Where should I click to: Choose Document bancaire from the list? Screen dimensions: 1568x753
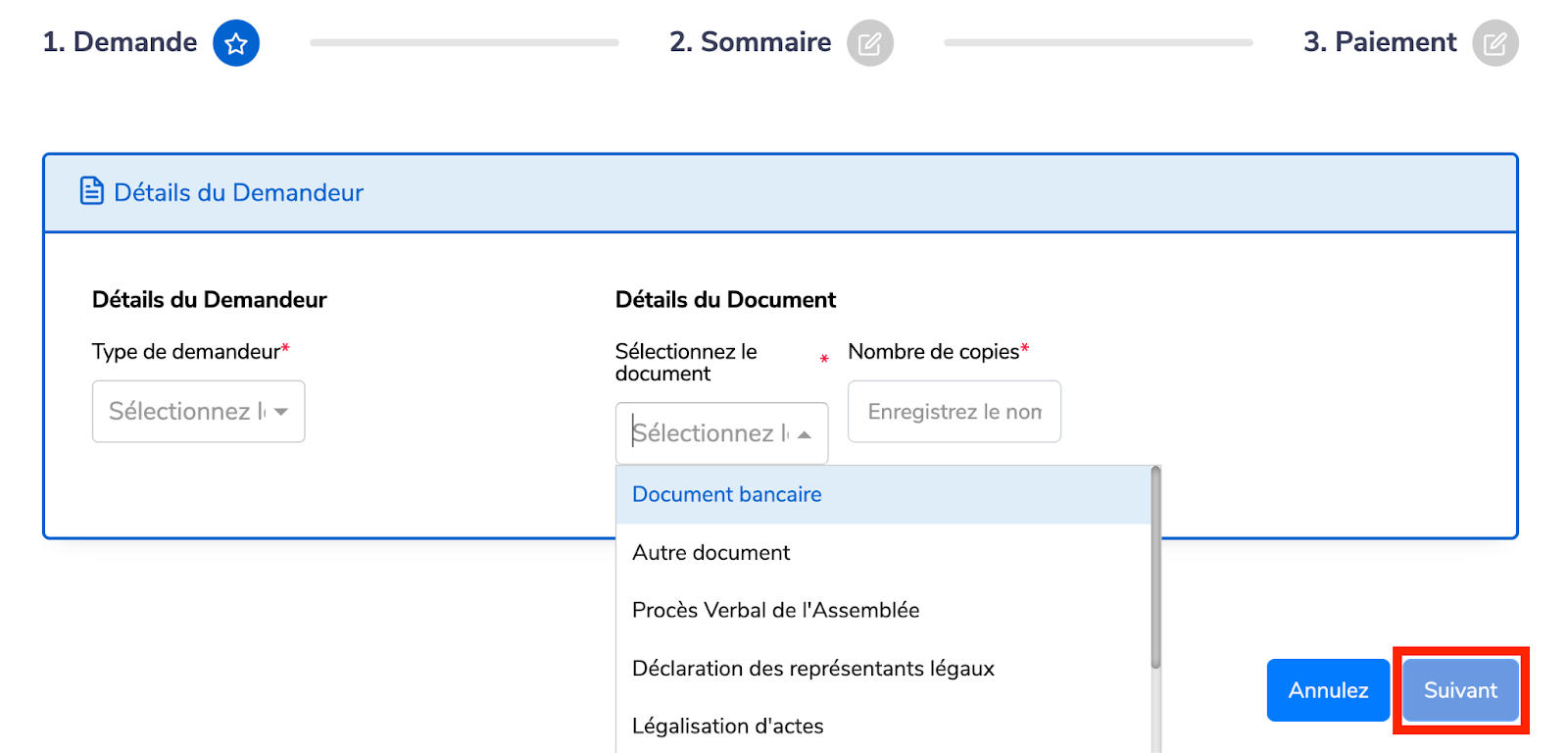(883, 494)
